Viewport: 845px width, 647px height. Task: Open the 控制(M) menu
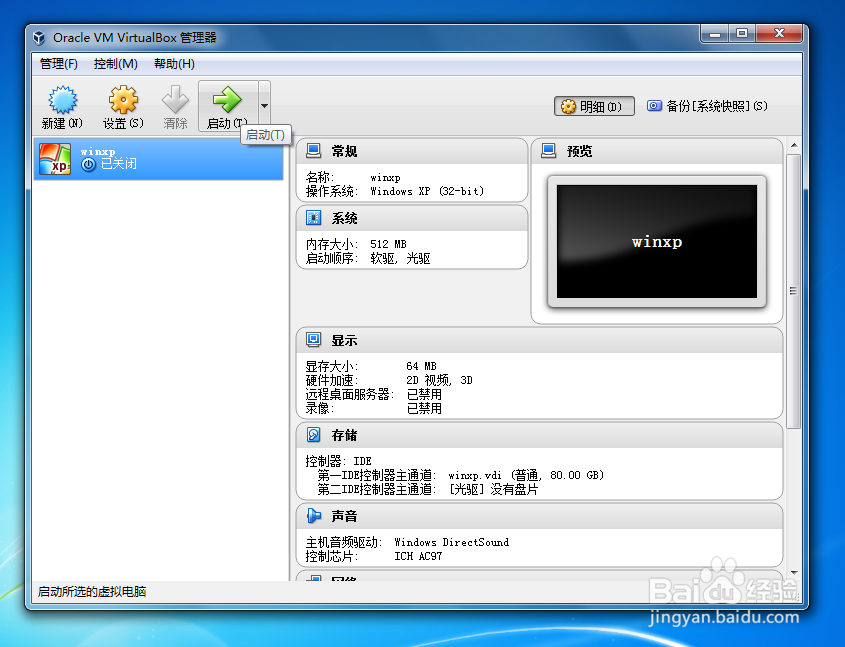[x=115, y=64]
